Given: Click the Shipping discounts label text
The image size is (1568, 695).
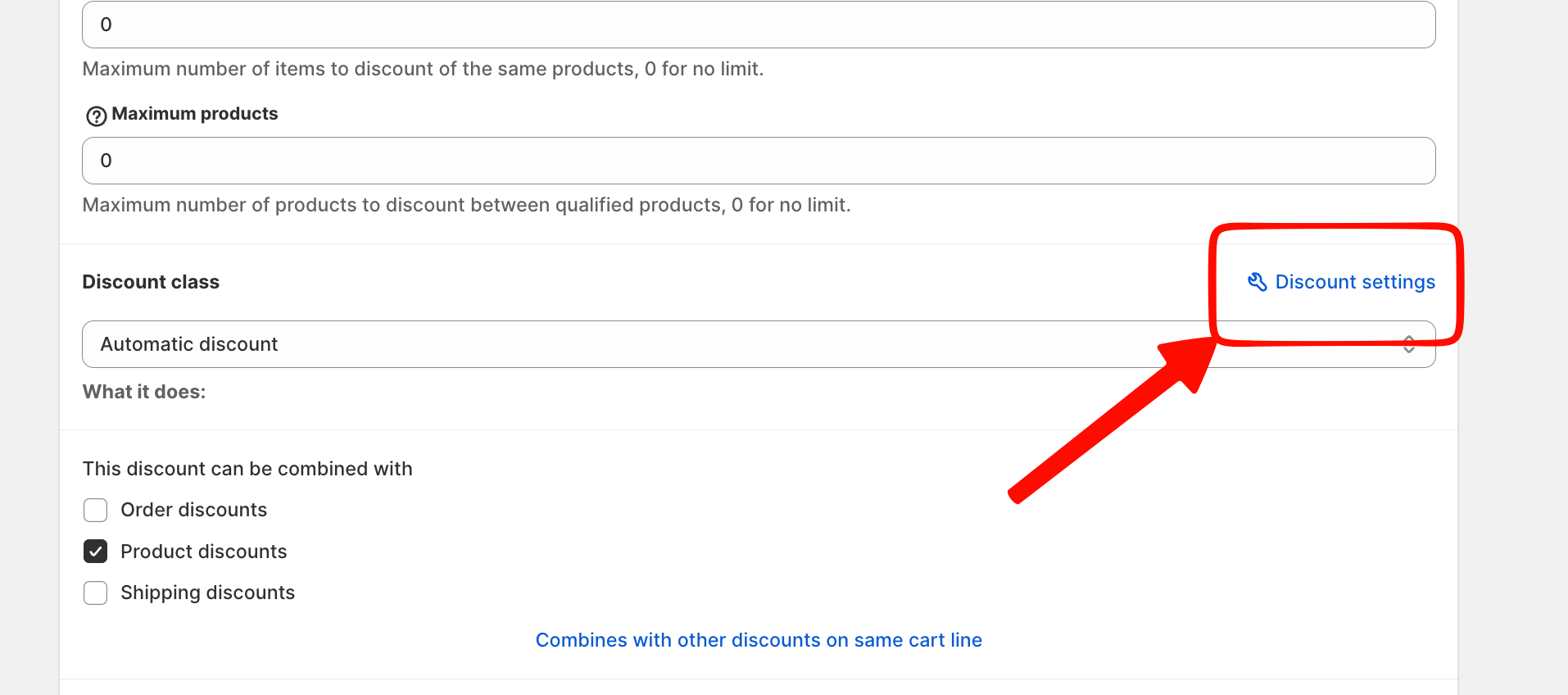Looking at the screenshot, I should click(208, 593).
